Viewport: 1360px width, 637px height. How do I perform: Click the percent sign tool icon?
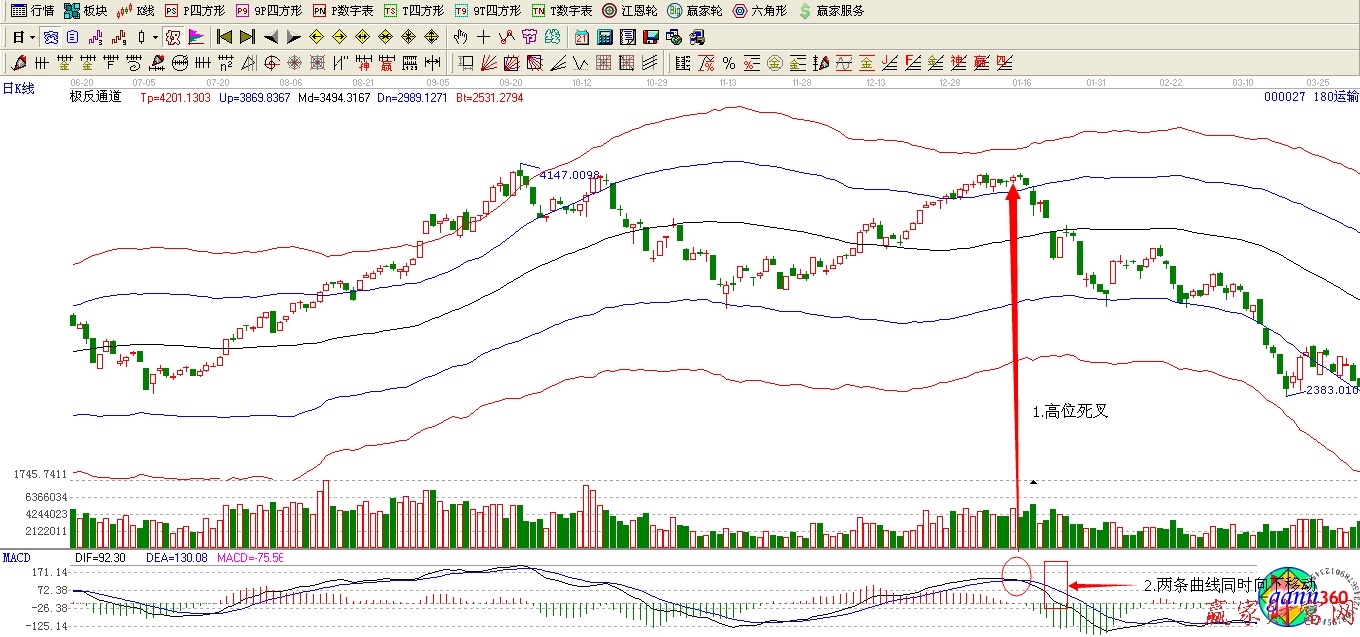(728, 63)
